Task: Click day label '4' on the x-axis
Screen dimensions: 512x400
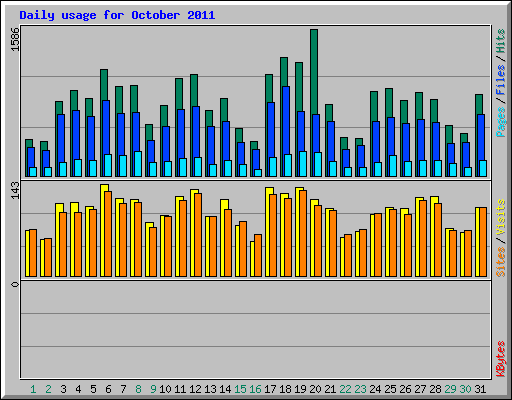Action: (78, 389)
